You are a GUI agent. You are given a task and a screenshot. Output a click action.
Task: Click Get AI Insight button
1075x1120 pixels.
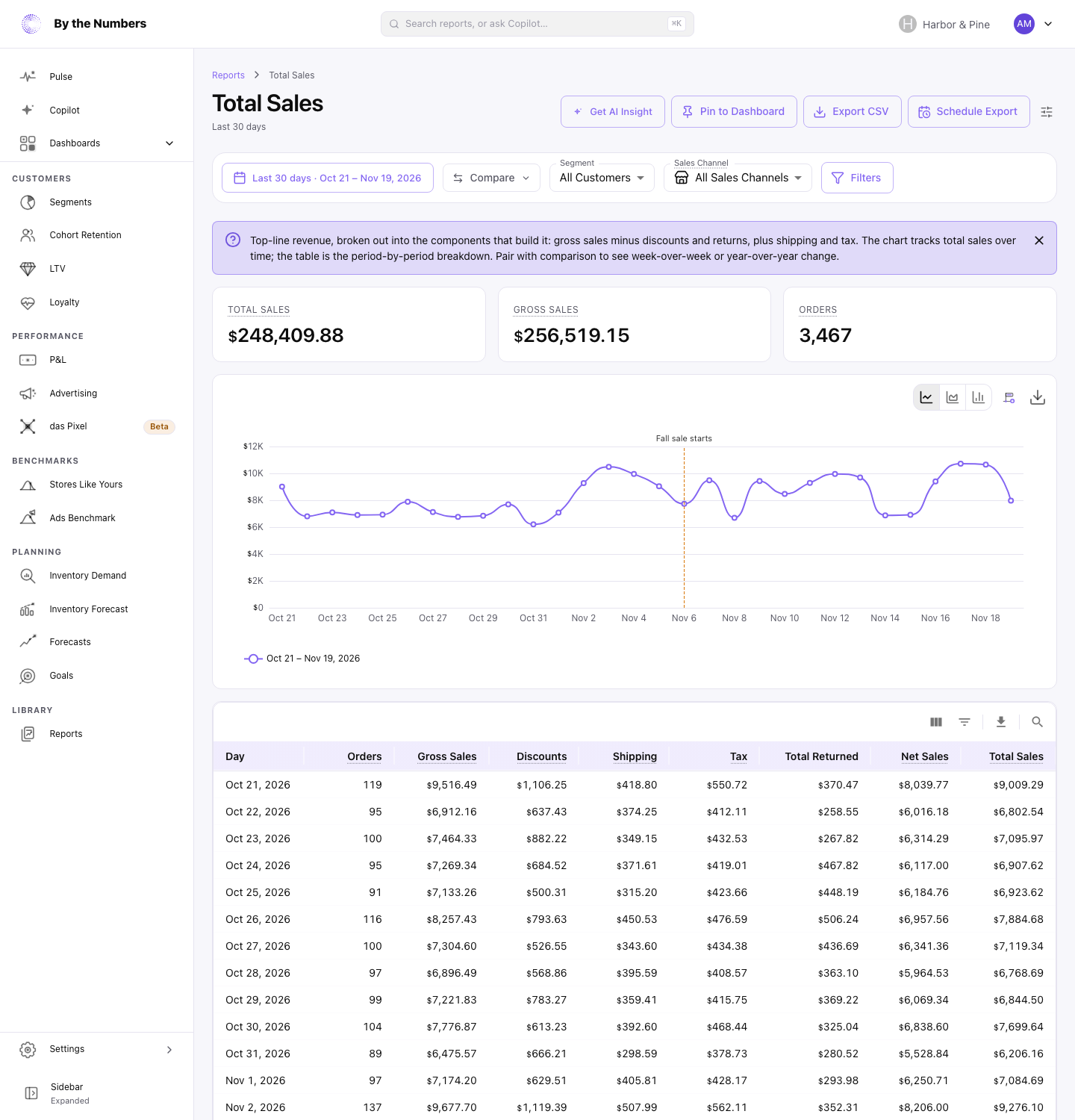click(613, 112)
